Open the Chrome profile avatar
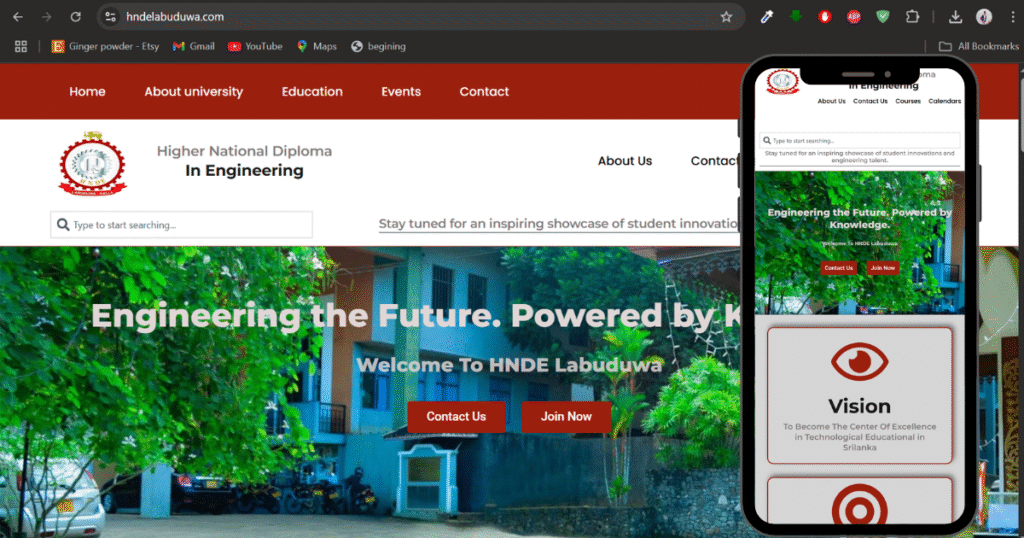This screenshot has height=538, width=1024. coord(984,17)
